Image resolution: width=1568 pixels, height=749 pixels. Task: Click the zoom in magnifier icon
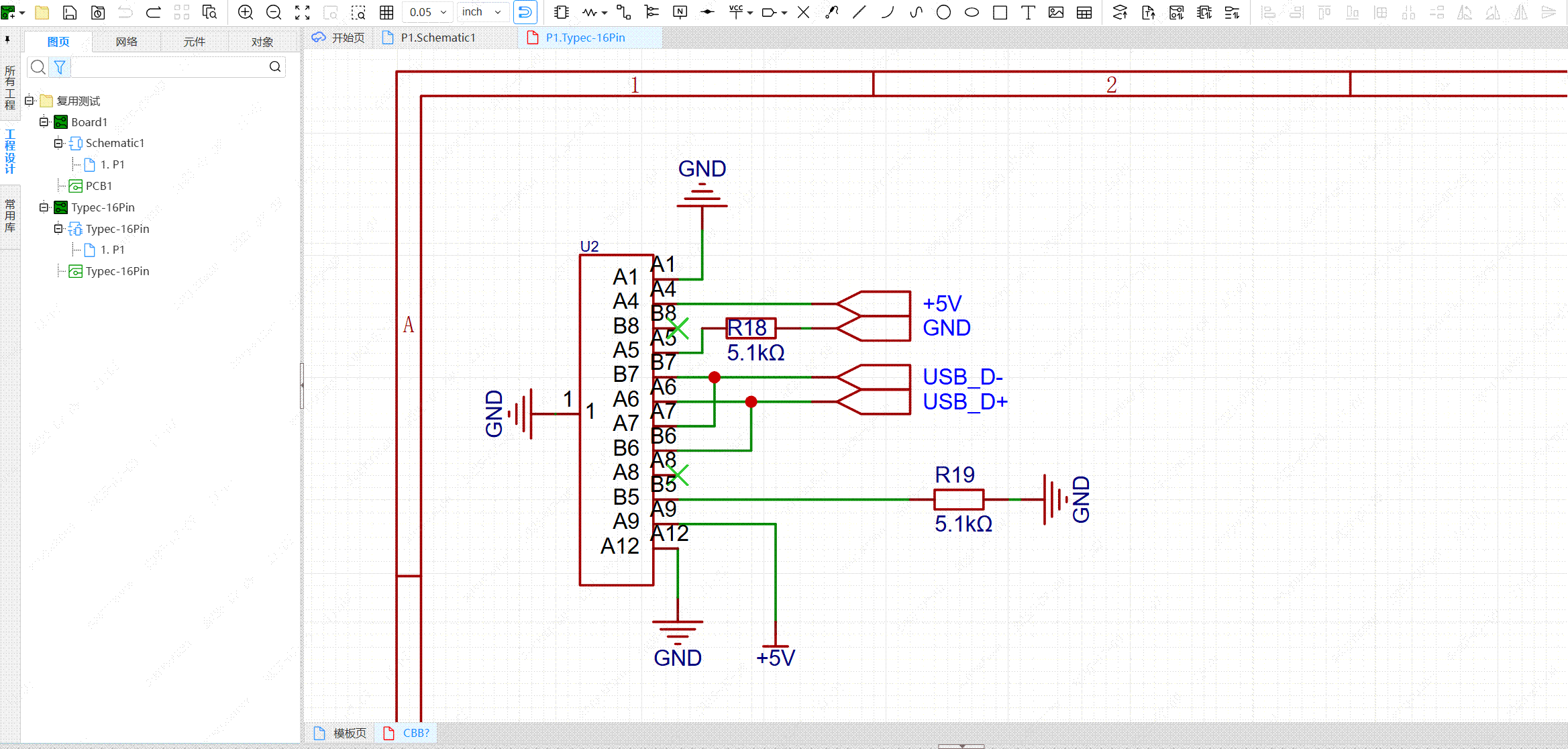pos(246,12)
